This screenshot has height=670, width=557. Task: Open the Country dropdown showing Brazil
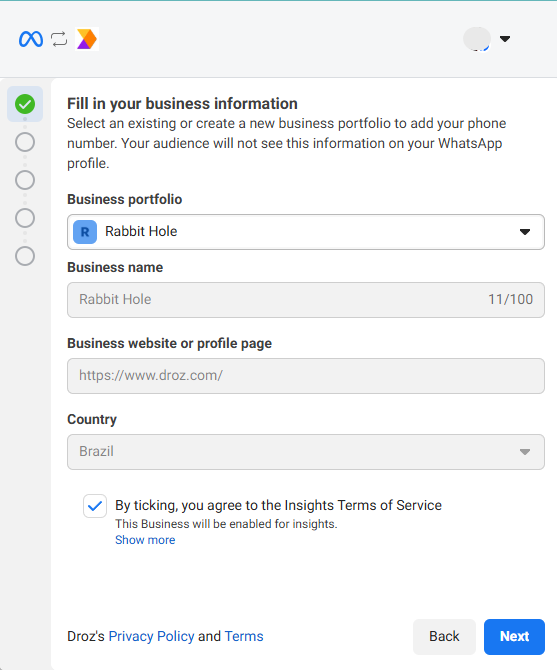pyautogui.click(x=306, y=452)
